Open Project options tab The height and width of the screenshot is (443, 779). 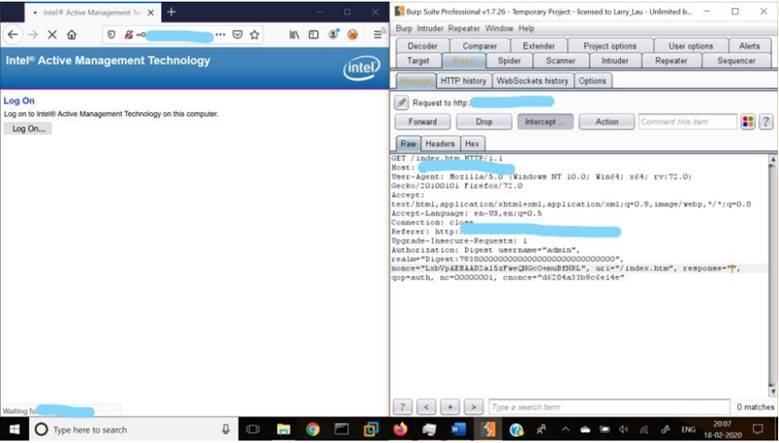610,46
